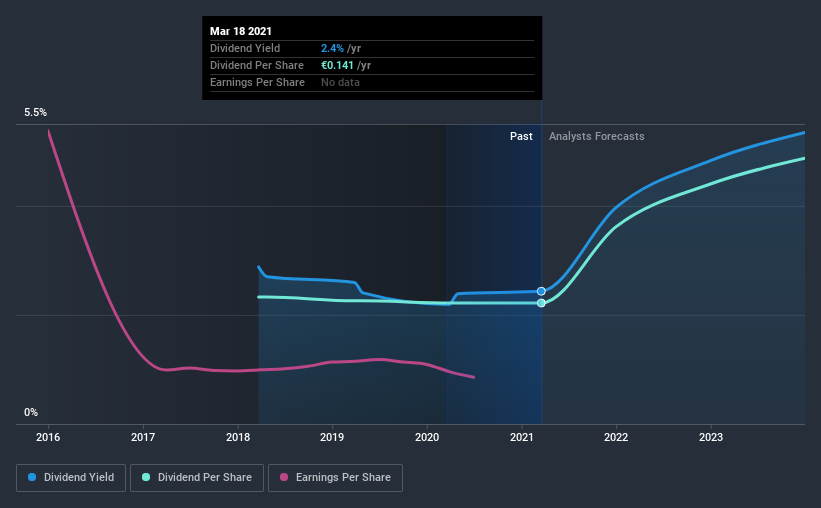
Task: Click the €0.141 dividend per share value
Action: pos(337,65)
